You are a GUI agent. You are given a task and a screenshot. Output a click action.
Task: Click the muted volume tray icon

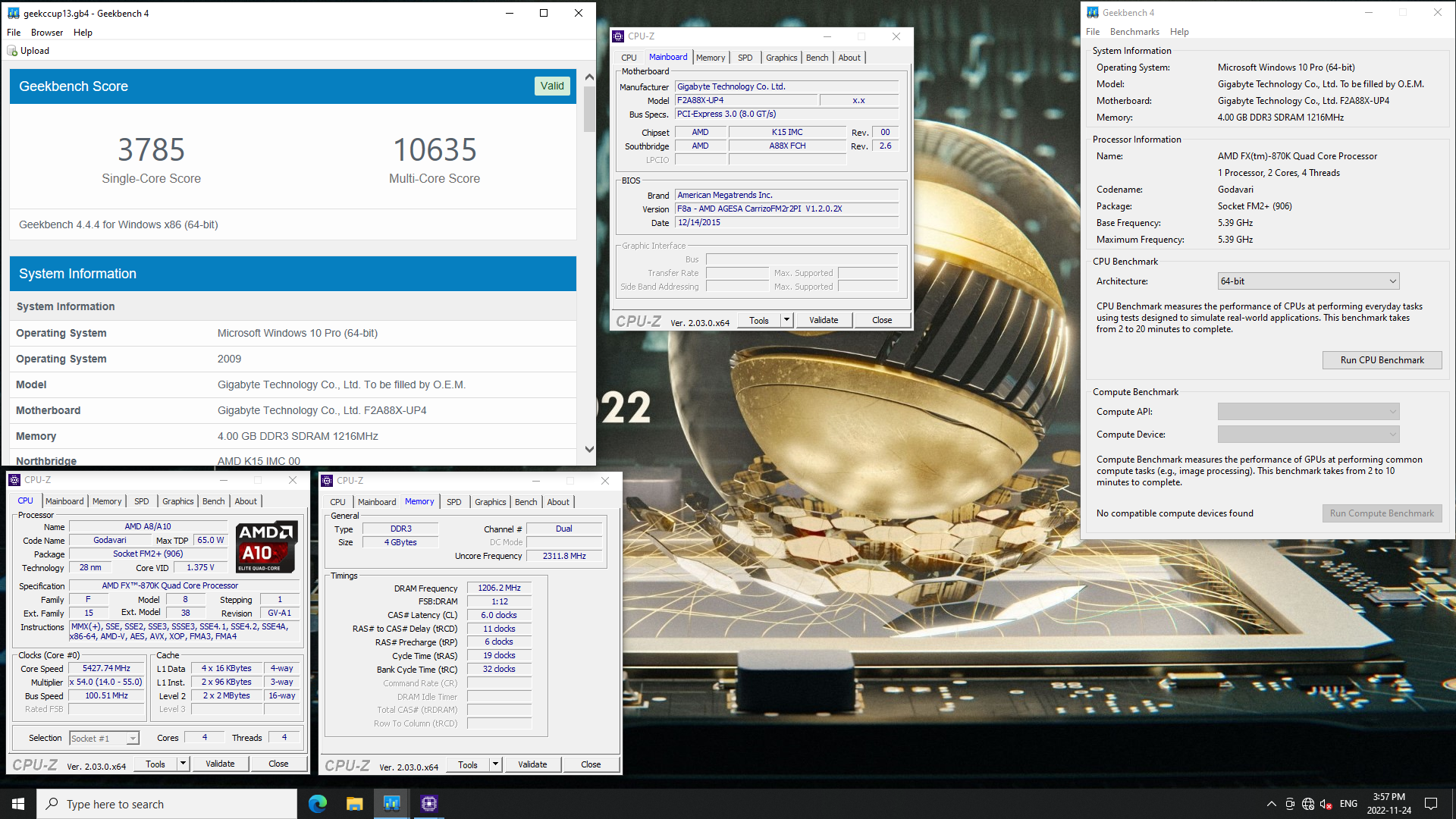1326,804
